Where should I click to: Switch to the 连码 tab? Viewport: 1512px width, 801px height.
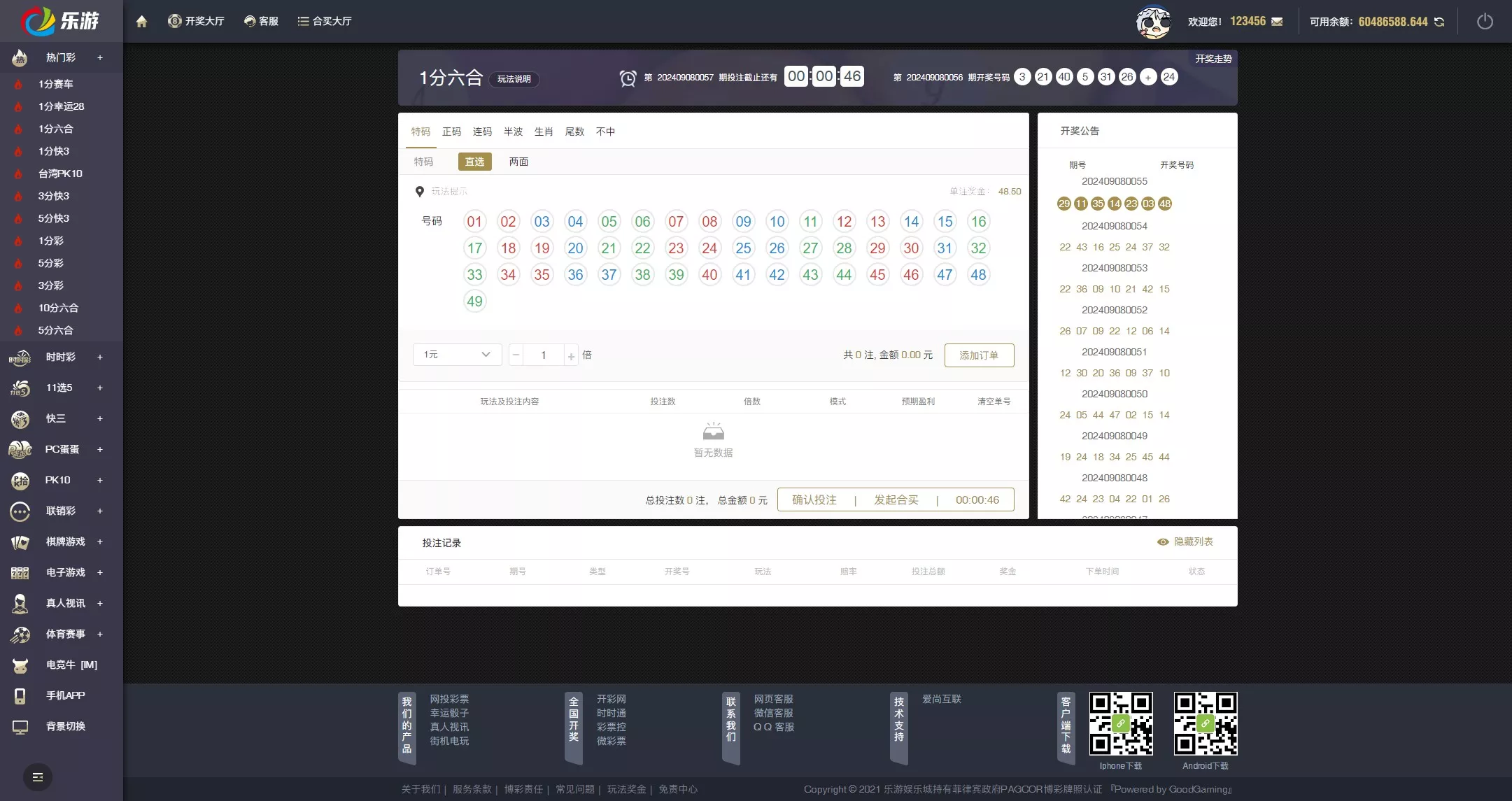click(483, 131)
